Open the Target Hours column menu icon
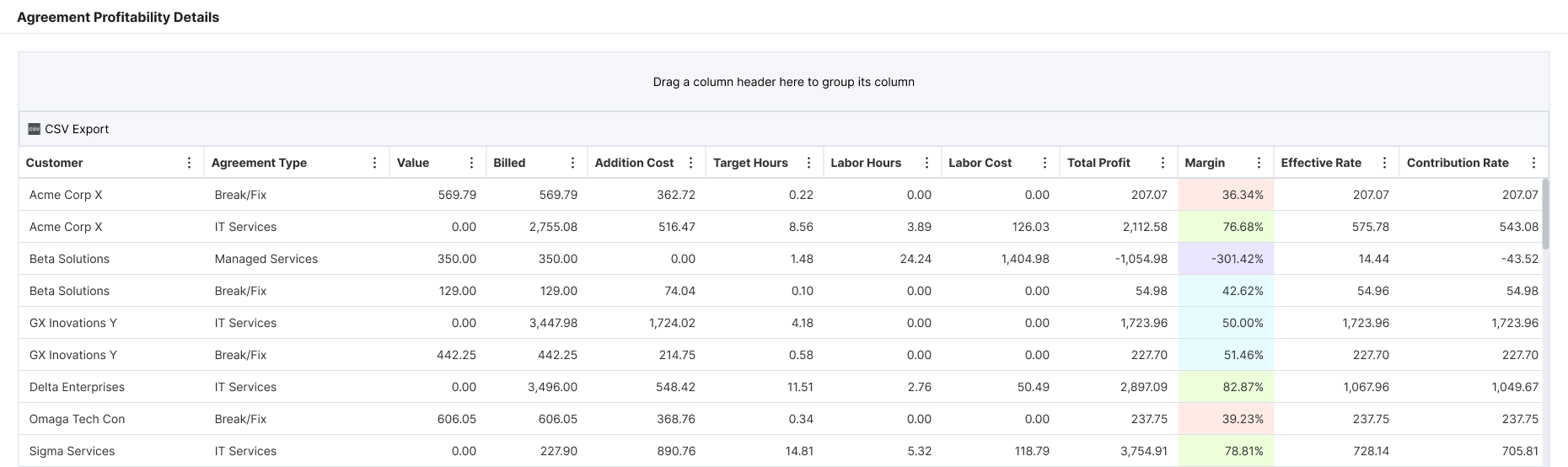 click(808, 163)
